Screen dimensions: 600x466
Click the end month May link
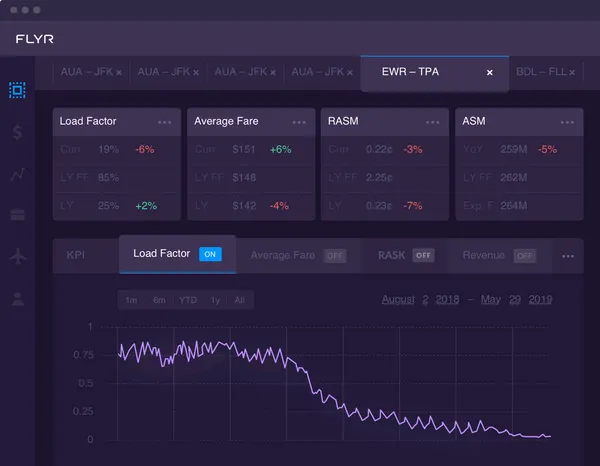point(491,300)
